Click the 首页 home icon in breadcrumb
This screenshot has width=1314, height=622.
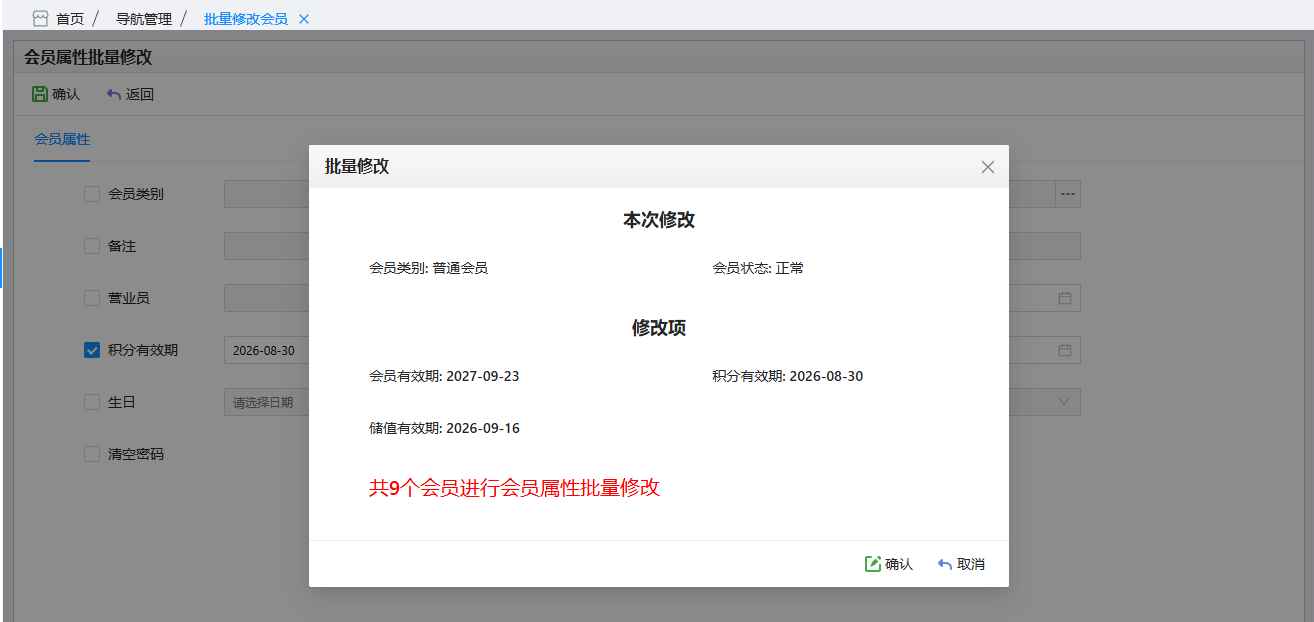pos(40,19)
